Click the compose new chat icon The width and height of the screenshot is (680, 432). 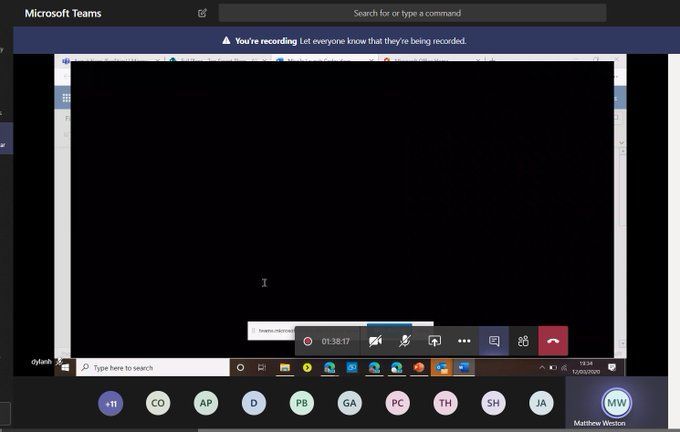point(202,13)
